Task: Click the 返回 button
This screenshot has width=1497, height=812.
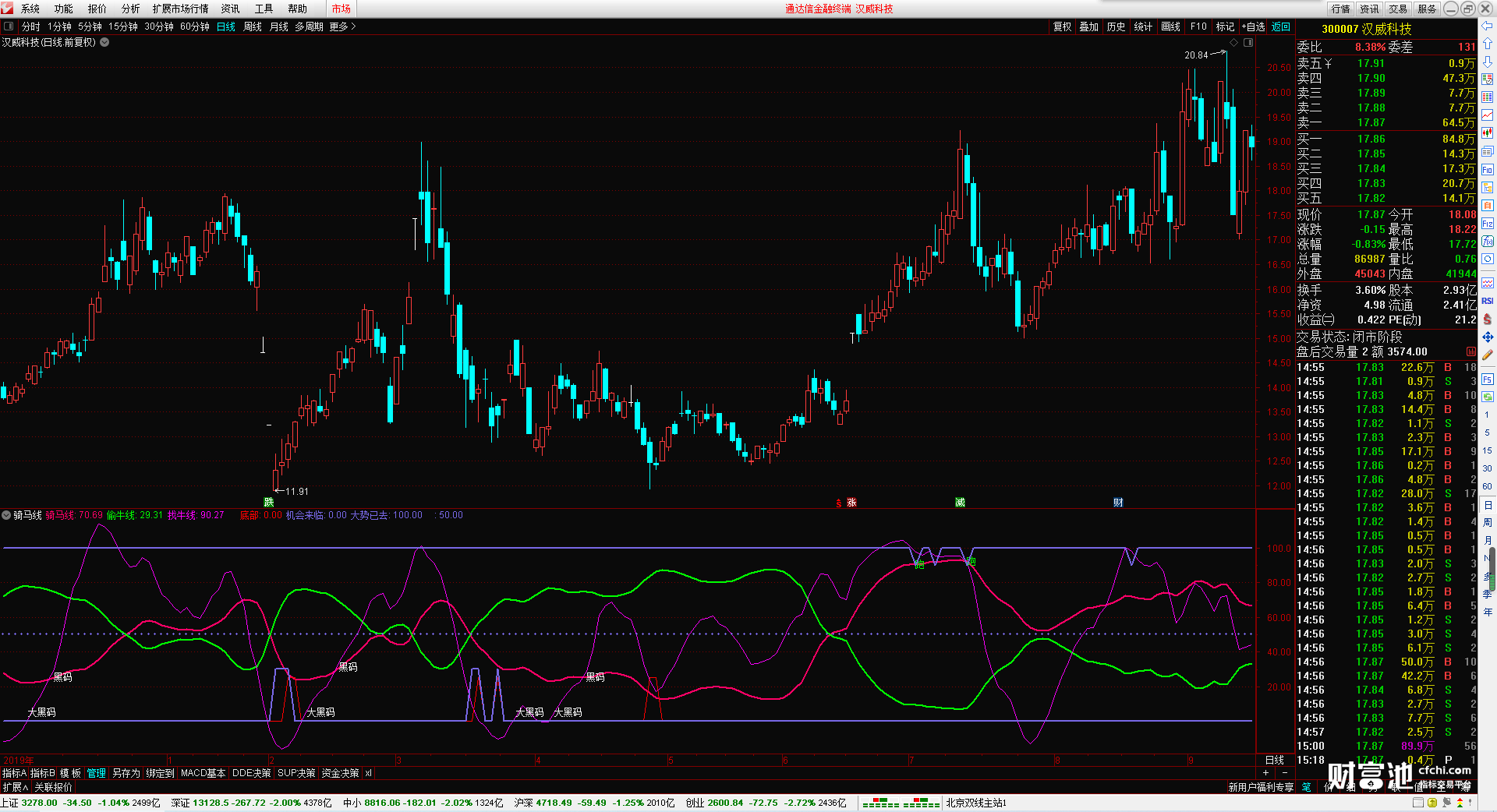Action: click(x=1281, y=26)
